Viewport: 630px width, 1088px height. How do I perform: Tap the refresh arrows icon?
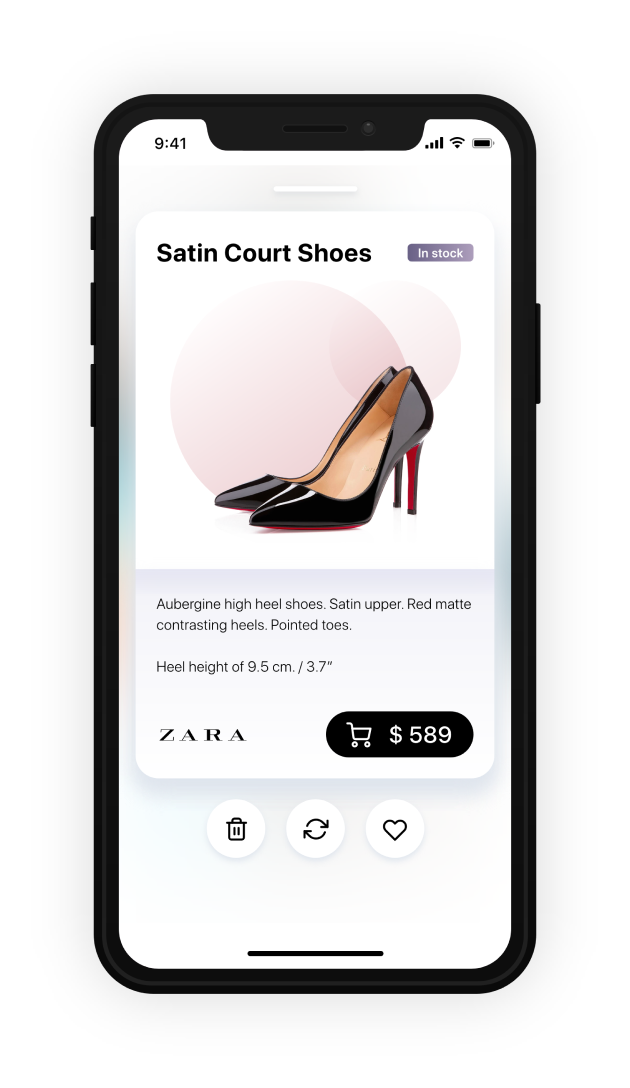316,829
